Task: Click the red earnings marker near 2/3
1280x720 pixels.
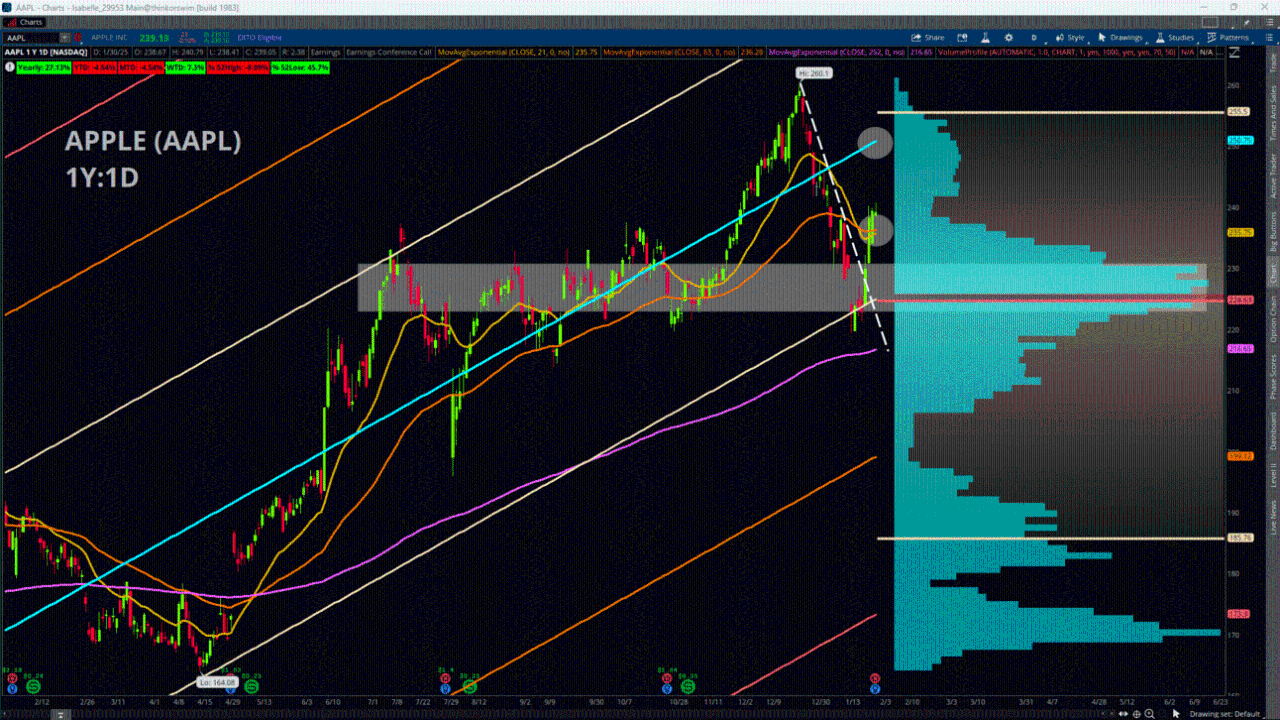Action: pyautogui.click(x=874, y=678)
